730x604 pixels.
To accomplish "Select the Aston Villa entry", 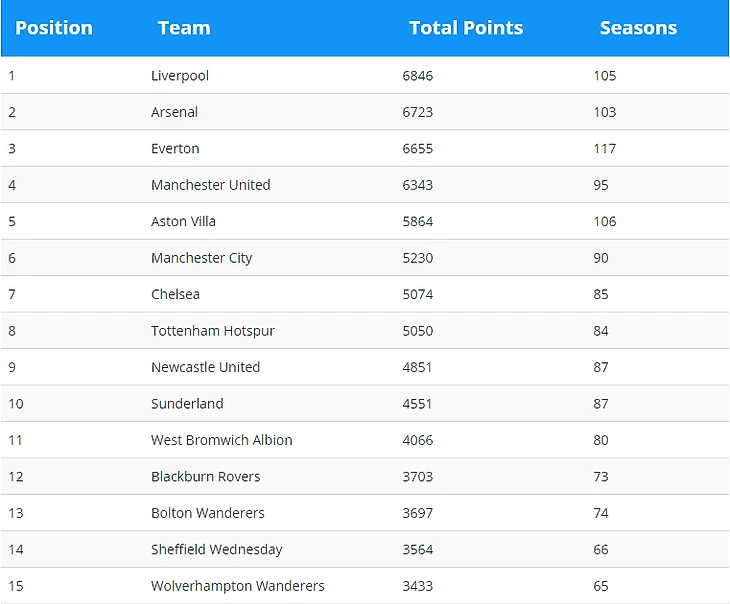I will click(x=183, y=221).
